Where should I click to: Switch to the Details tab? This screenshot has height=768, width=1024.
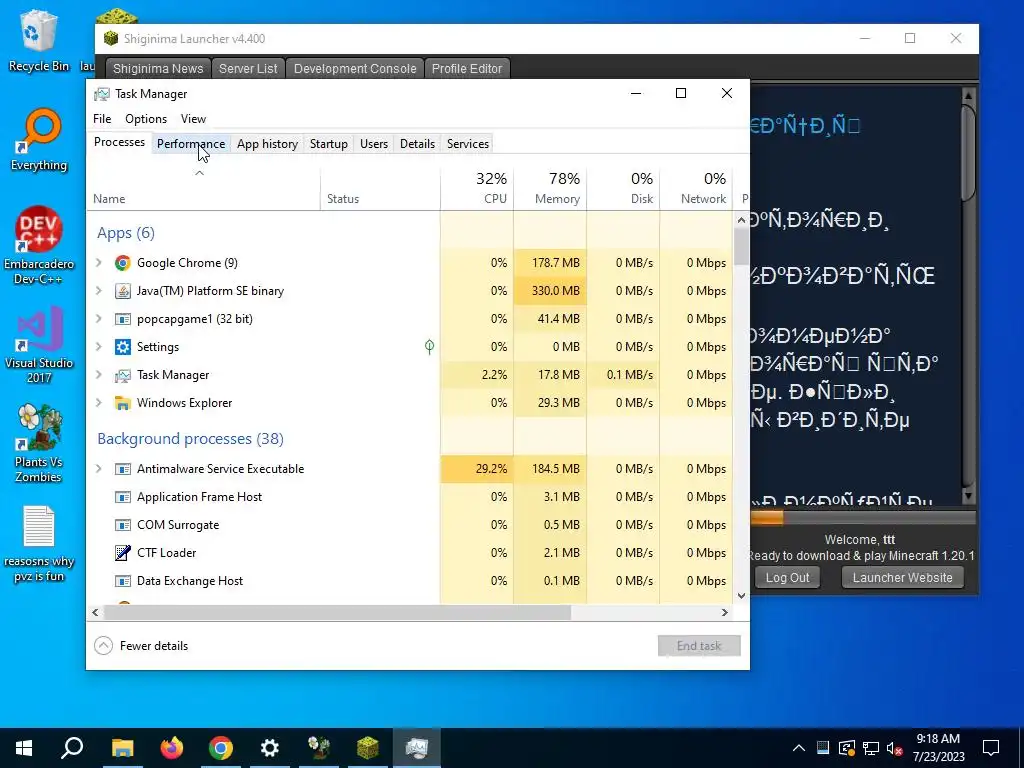[417, 144]
